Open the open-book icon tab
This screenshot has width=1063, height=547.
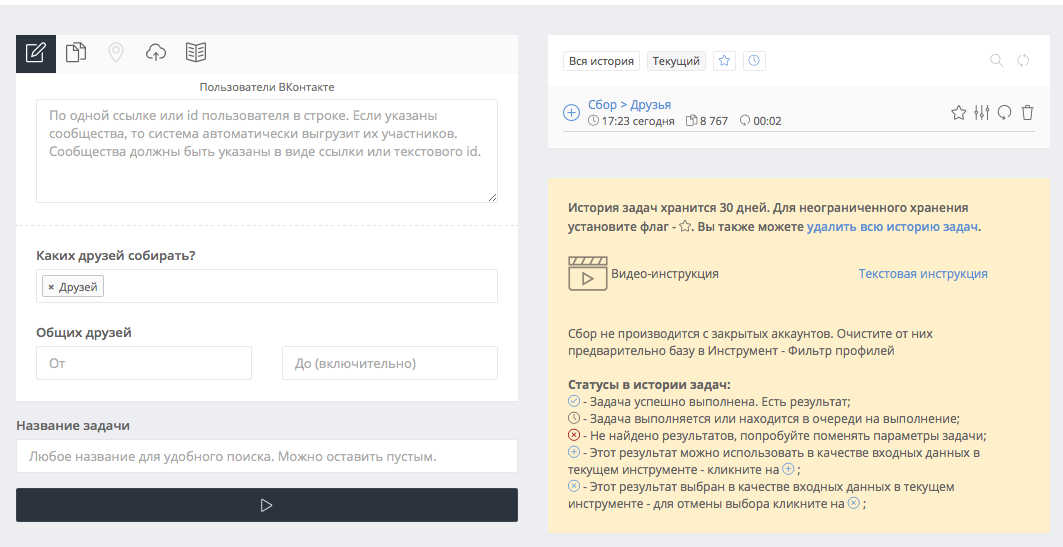(196, 54)
